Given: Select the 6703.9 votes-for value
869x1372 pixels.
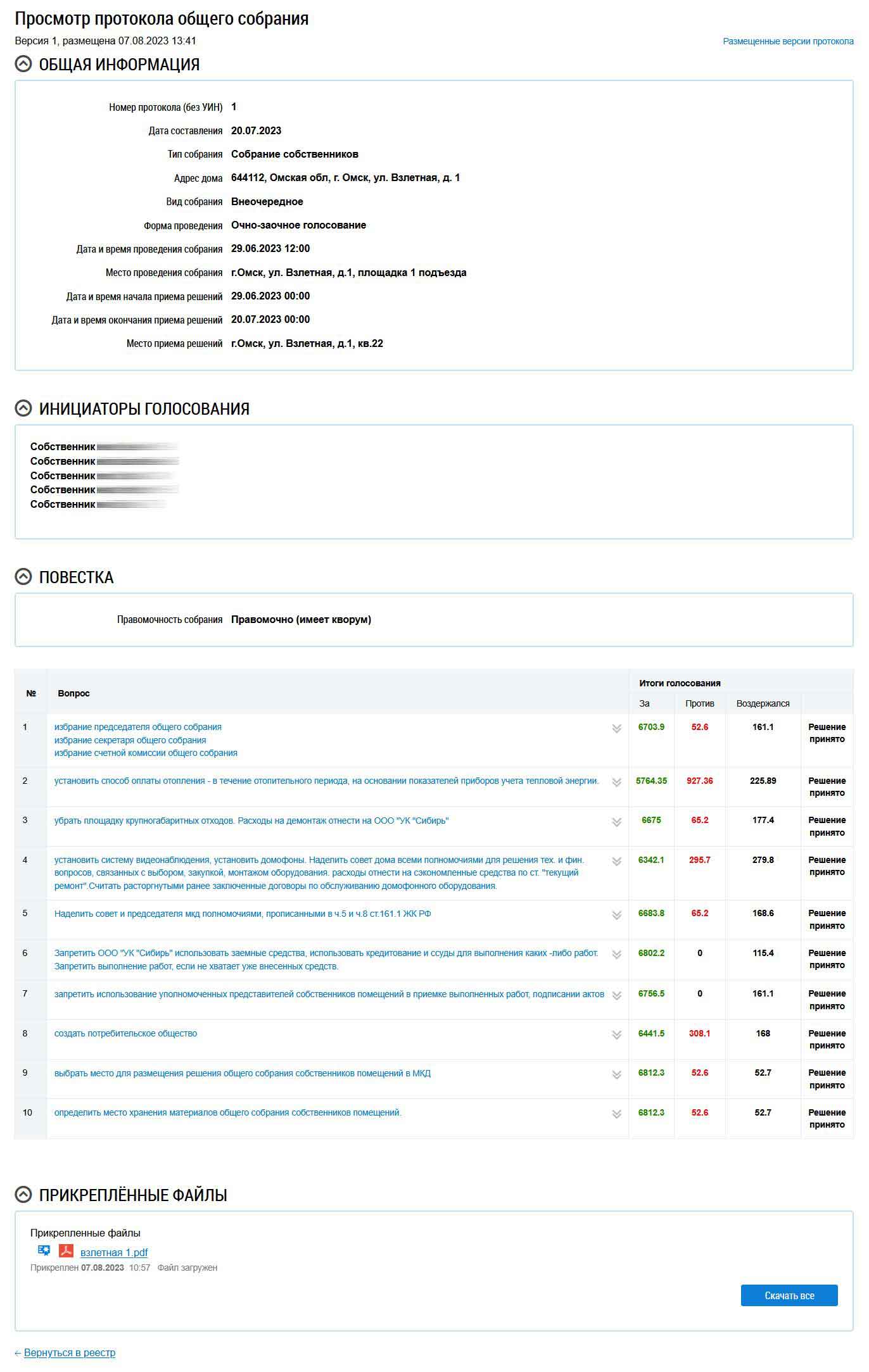Looking at the screenshot, I should [x=651, y=727].
